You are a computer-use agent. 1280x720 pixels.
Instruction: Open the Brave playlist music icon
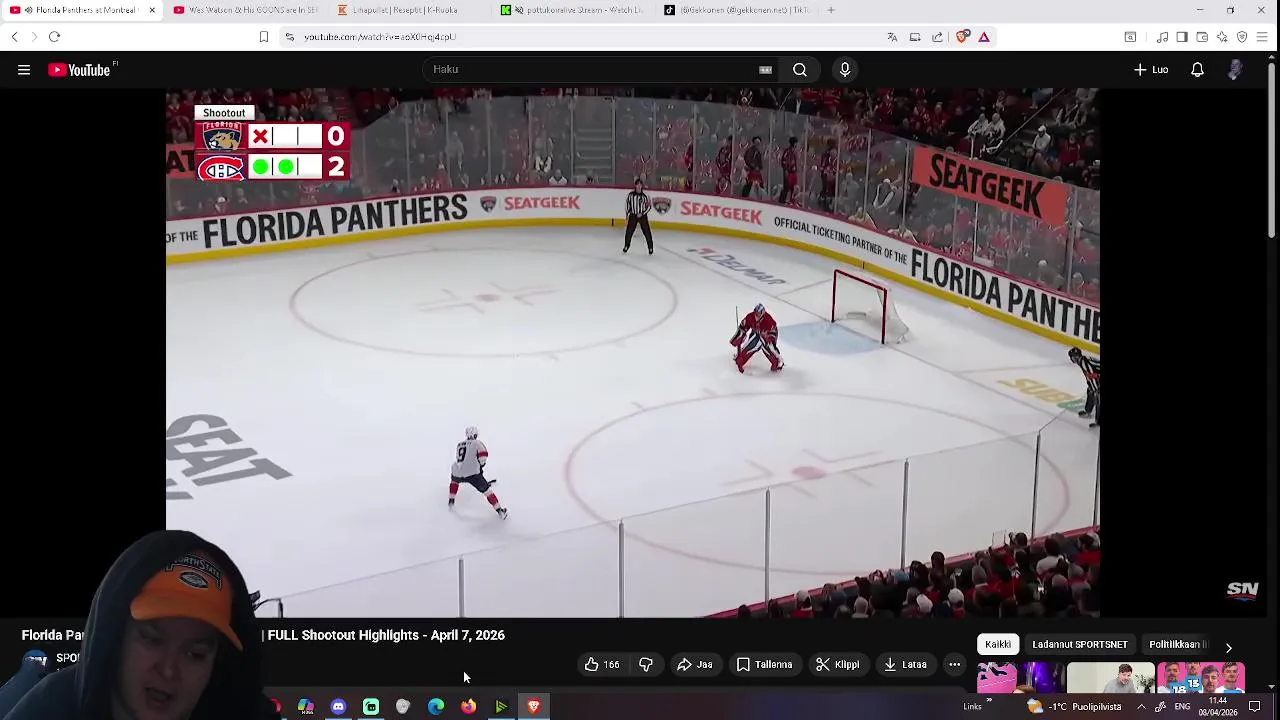click(x=1162, y=37)
